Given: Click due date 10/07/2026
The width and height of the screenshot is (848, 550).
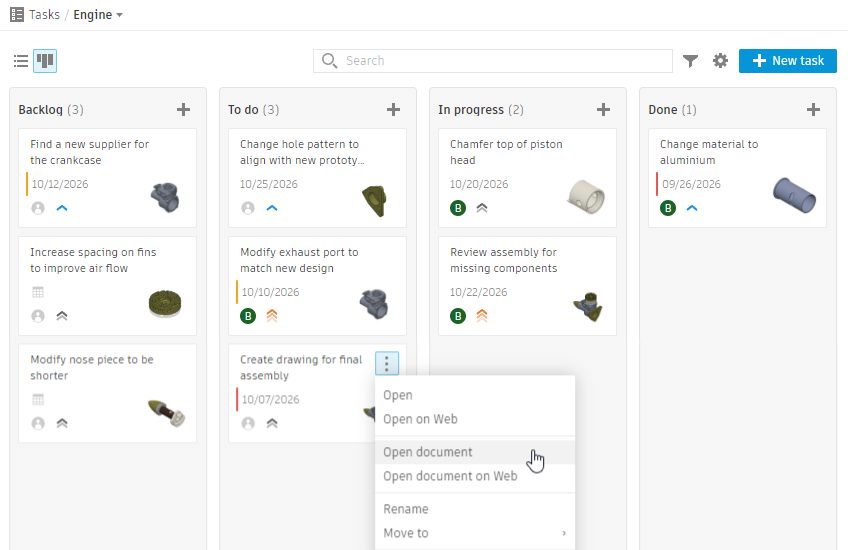Looking at the screenshot, I should (x=270, y=400).
